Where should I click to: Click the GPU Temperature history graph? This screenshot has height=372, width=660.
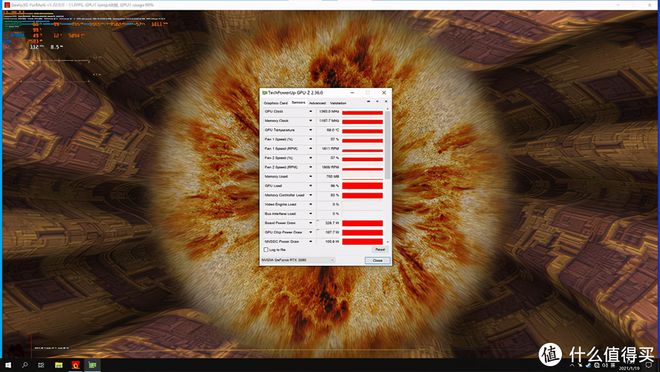[x=362, y=130]
